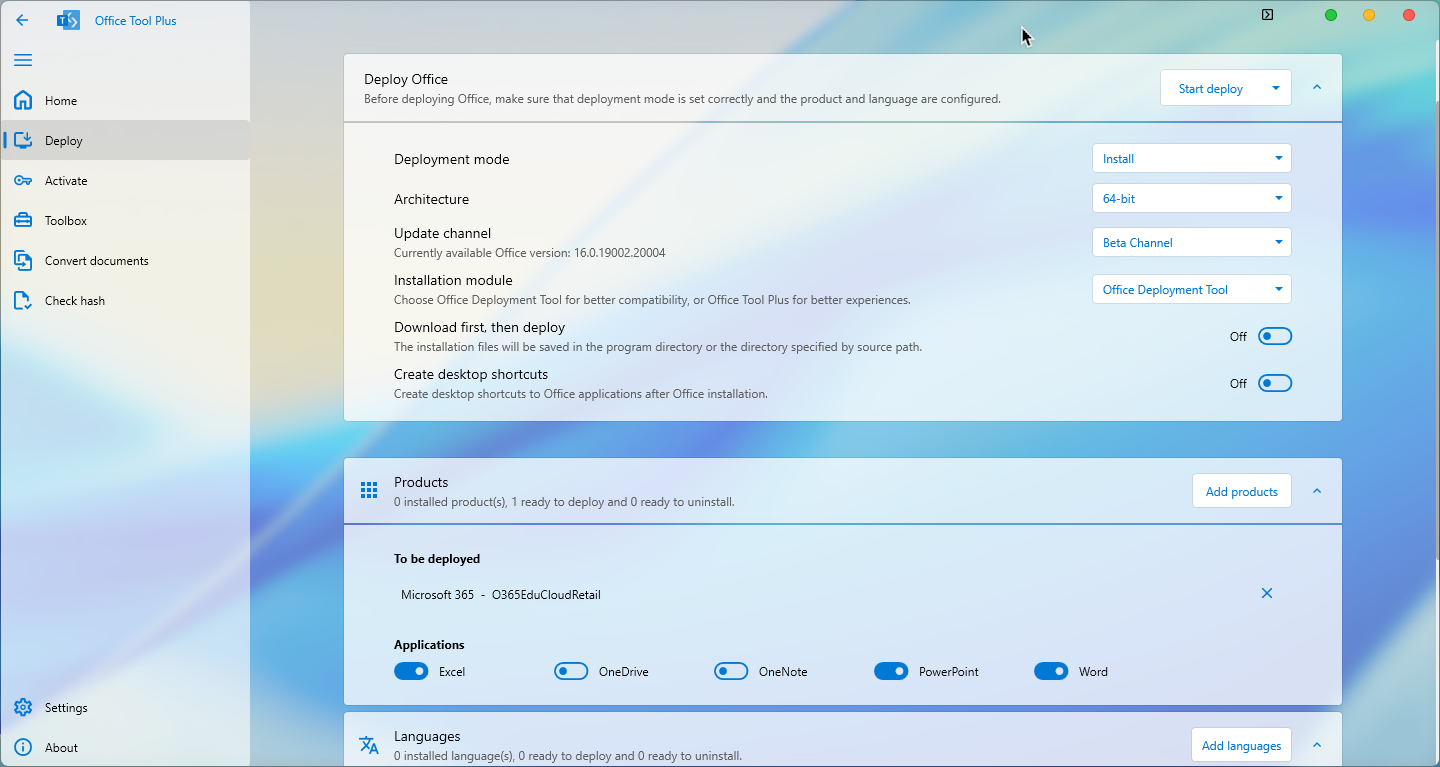Click the back arrow icon
Viewport: 1440px width, 767px height.
tap(22, 20)
